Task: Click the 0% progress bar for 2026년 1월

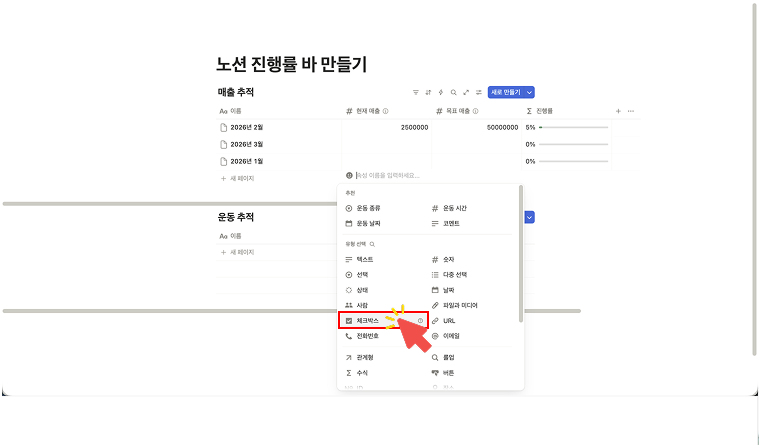Action: [x=573, y=161]
